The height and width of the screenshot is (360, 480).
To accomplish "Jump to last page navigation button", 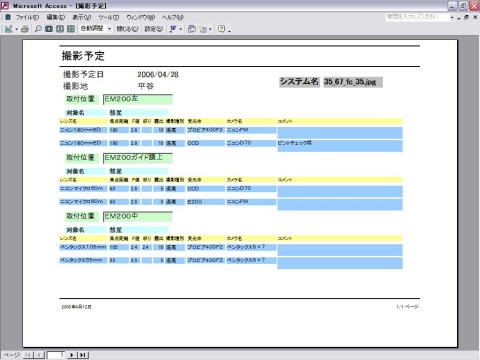I will [83, 355].
